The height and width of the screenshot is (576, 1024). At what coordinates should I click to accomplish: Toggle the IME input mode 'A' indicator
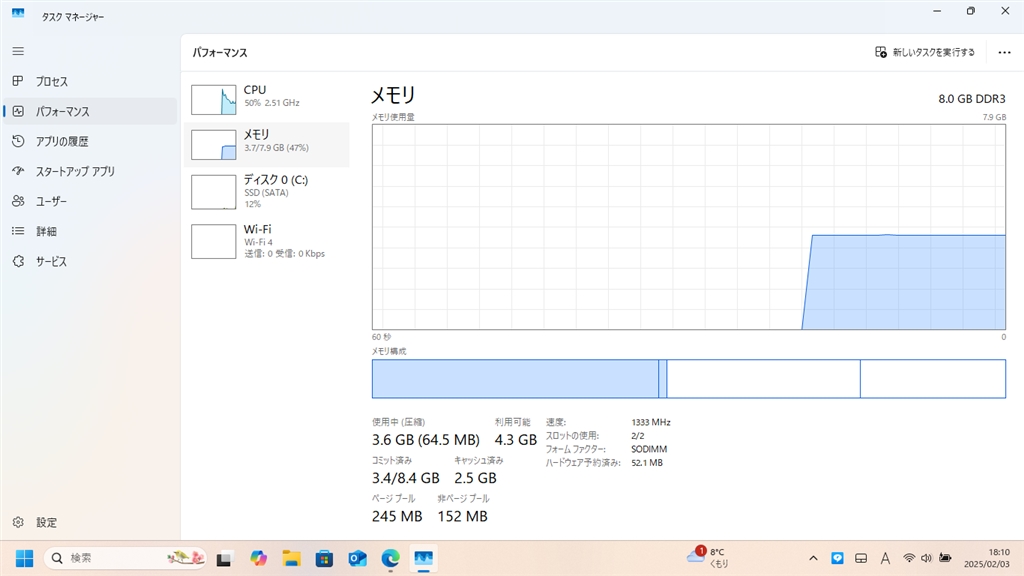point(885,558)
